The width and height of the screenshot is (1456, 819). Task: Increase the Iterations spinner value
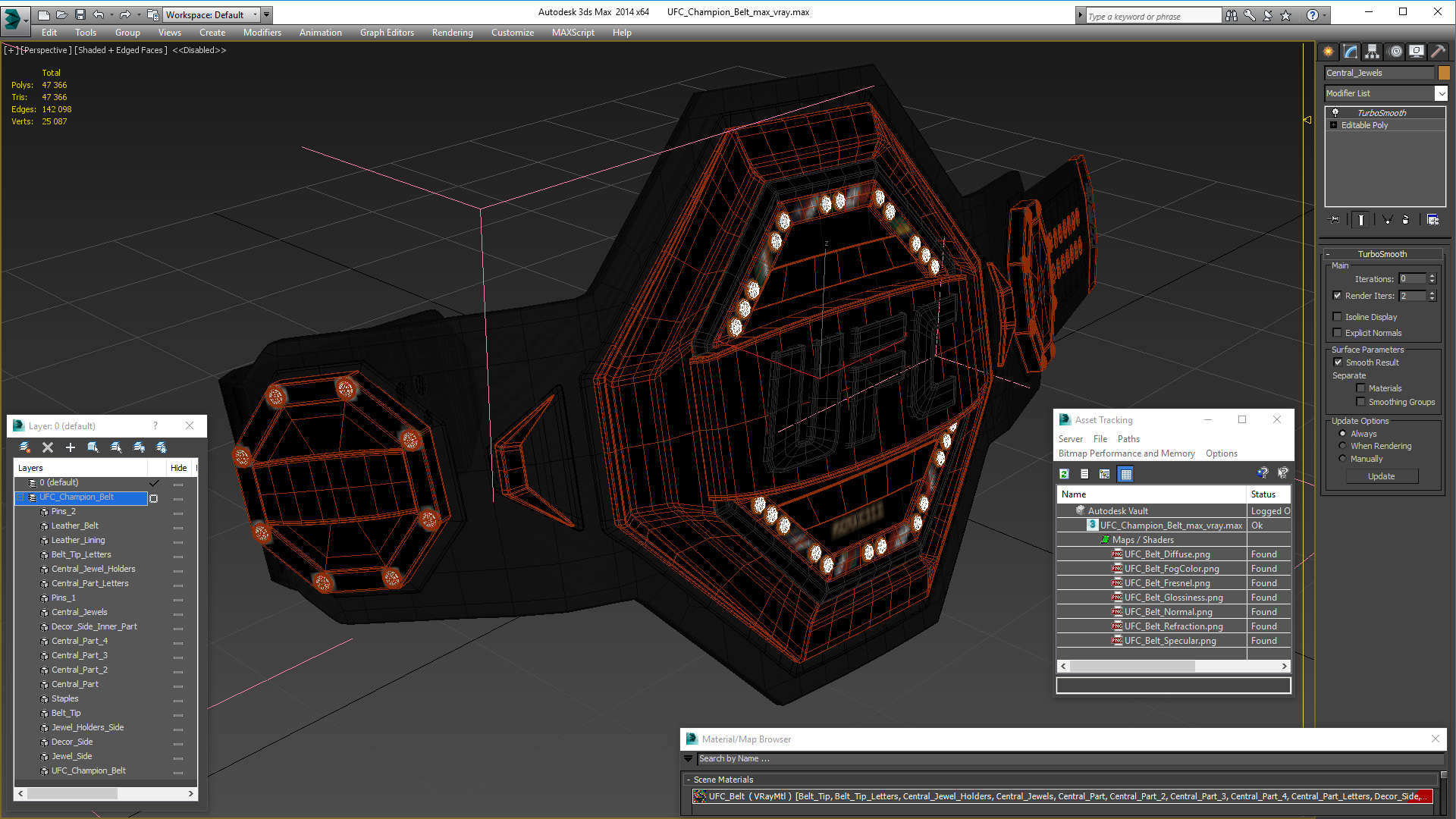[1432, 276]
